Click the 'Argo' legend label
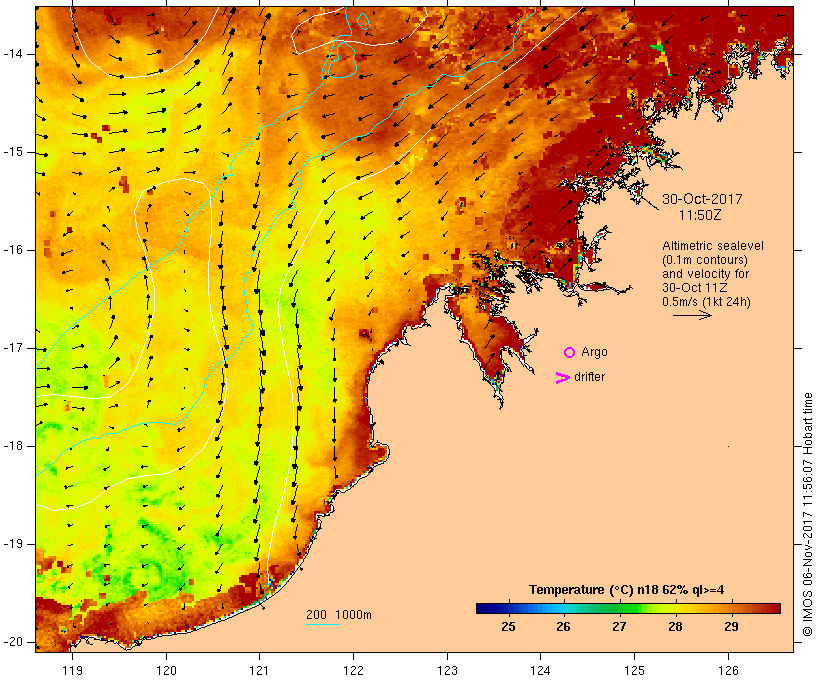 [x=595, y=352]
